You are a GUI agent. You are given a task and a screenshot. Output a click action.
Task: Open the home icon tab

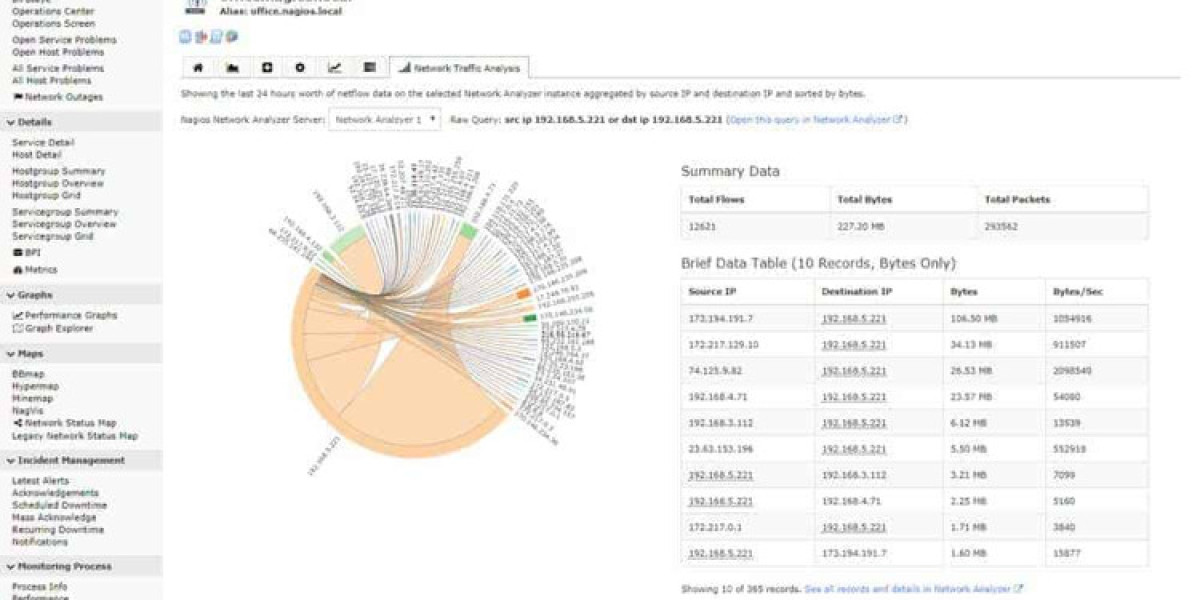point(198,68)
